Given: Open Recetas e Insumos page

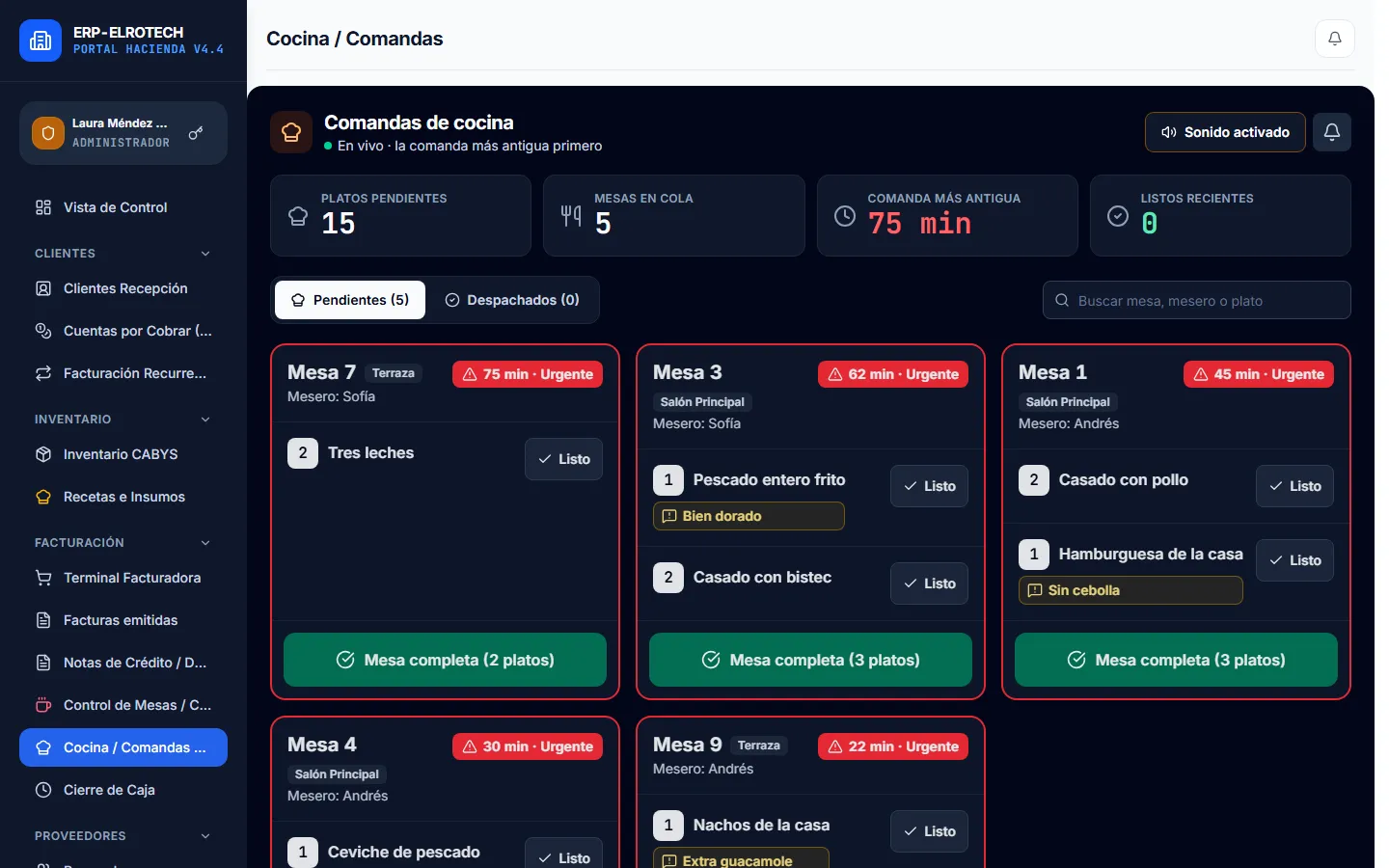Looking at the screenshot, I should (x=123, y=497).
